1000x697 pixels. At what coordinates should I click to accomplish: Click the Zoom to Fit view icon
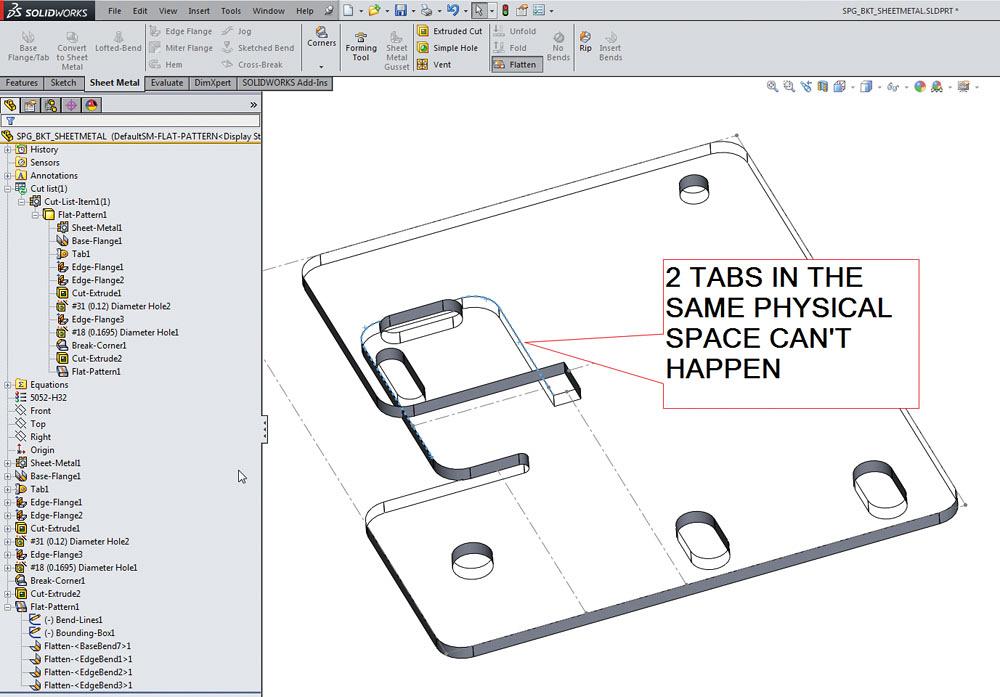773,87
